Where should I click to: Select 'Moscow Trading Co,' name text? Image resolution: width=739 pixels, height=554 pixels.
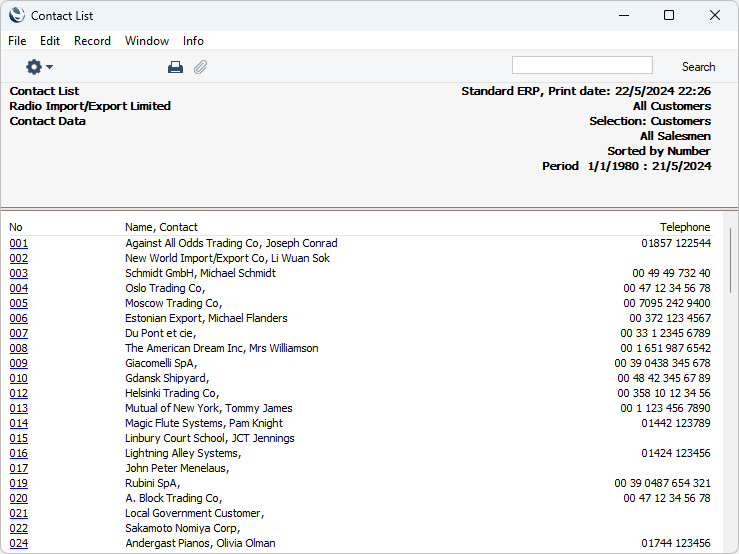click(173, 303)
